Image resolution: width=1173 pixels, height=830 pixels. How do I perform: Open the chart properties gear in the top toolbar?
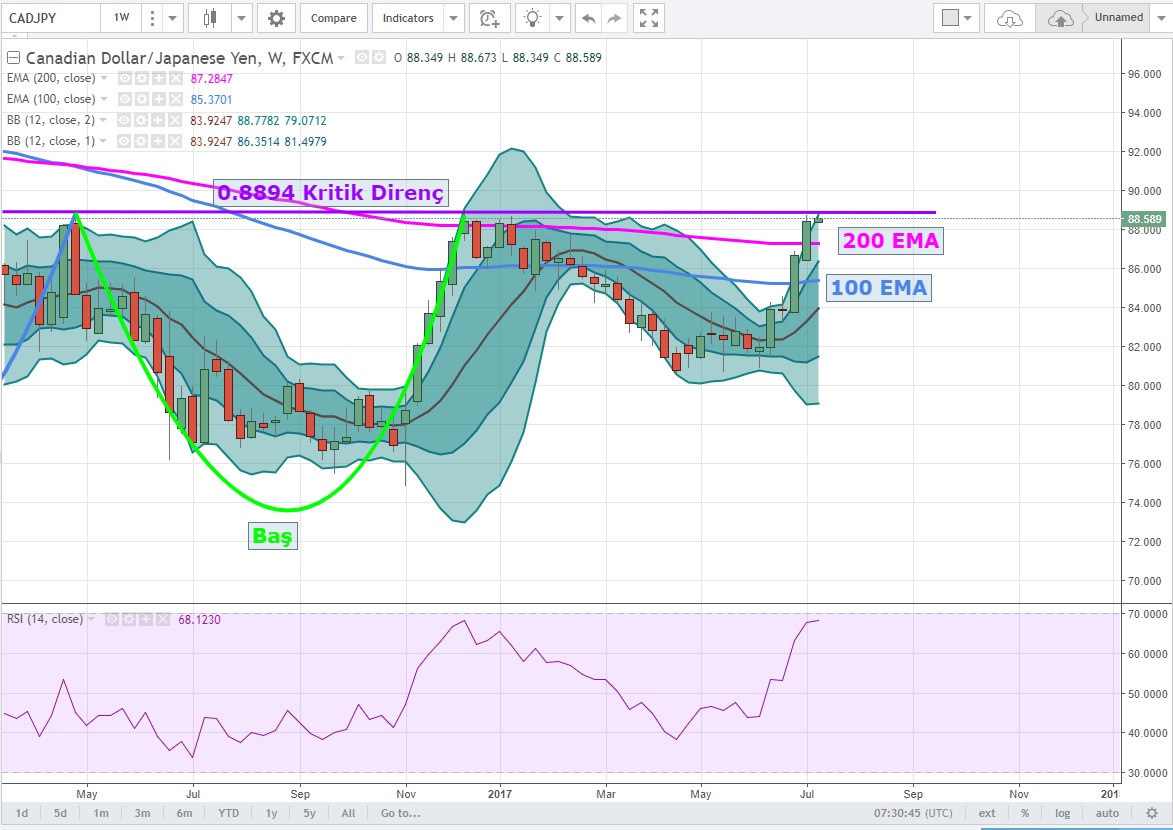(x=276, y=18)
